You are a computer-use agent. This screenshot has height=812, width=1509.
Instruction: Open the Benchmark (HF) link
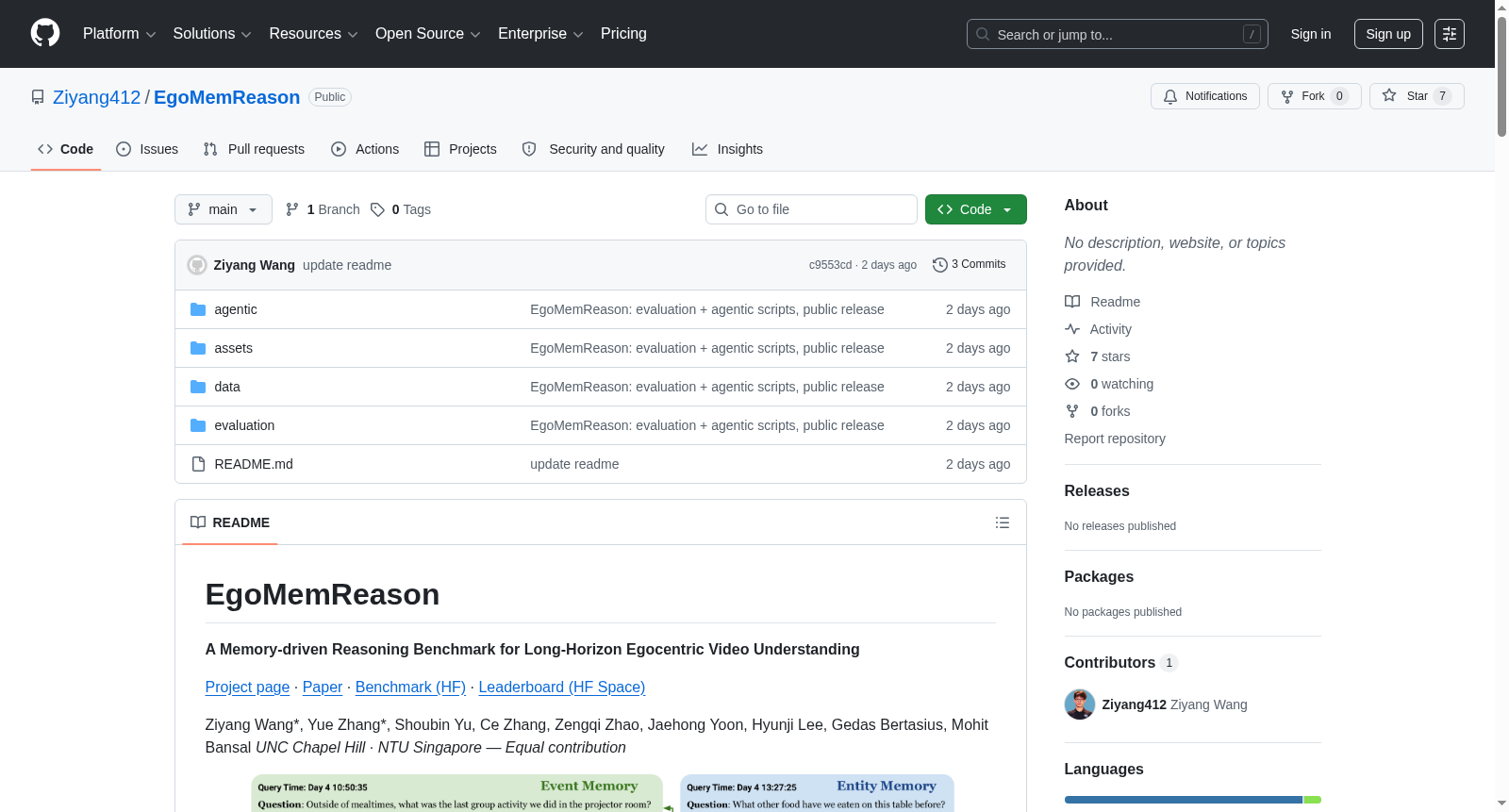coord(410,688)
